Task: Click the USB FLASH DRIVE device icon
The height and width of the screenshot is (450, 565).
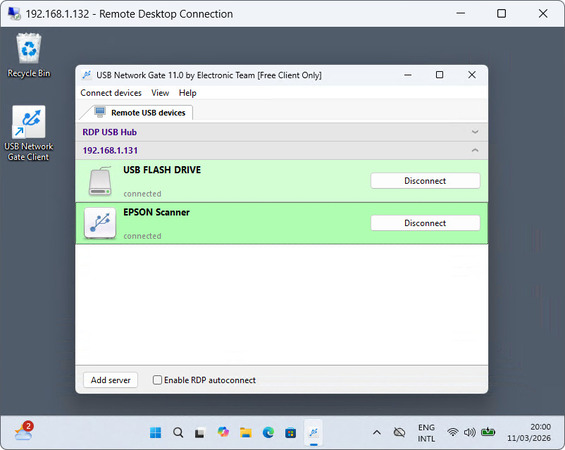Action: coord(100,181)
